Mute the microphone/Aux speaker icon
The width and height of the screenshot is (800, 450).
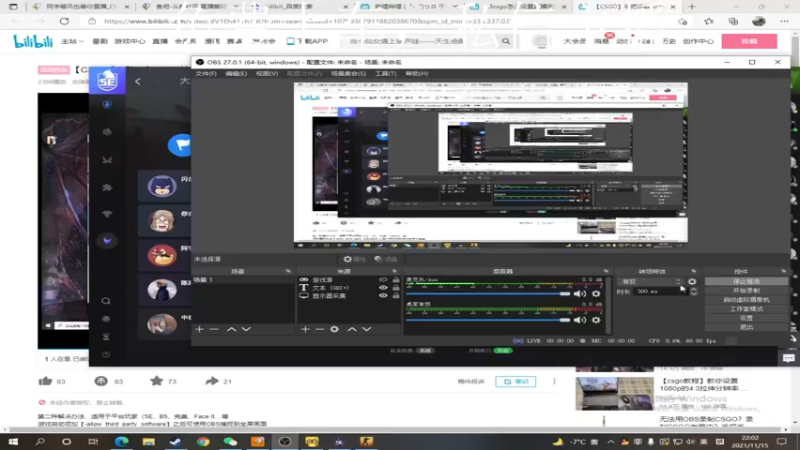pyautogui.click(x=580, y=294)
